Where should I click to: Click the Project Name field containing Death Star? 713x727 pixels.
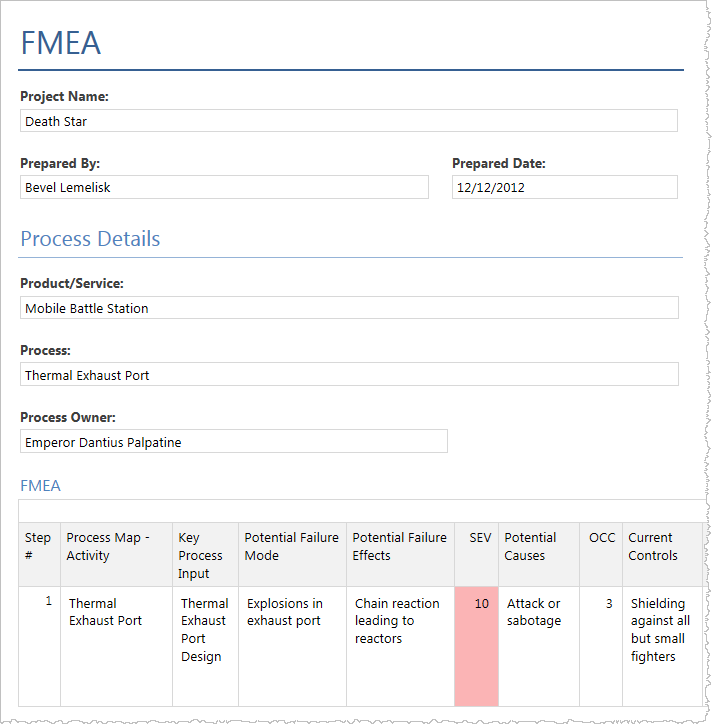(x=348, y=121)
